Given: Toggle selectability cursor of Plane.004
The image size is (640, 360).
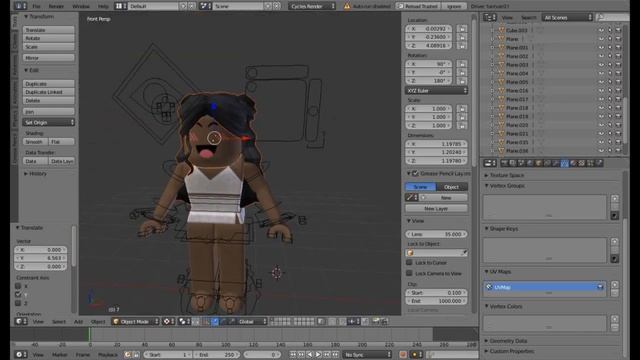Looking at the screenshot, I should tap(610, 73).
